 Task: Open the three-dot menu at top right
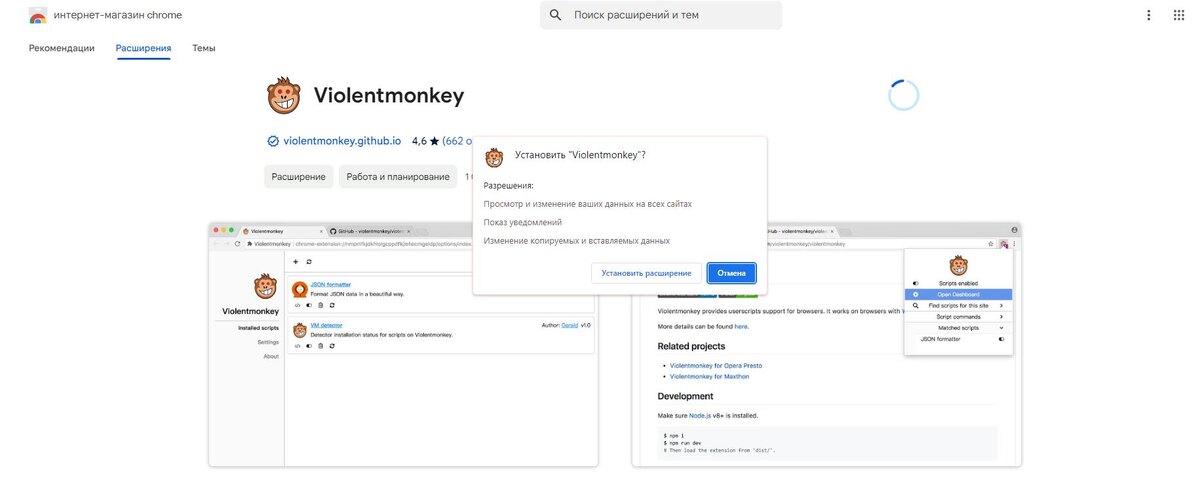pyautogui.click(x=1148, y=15)
